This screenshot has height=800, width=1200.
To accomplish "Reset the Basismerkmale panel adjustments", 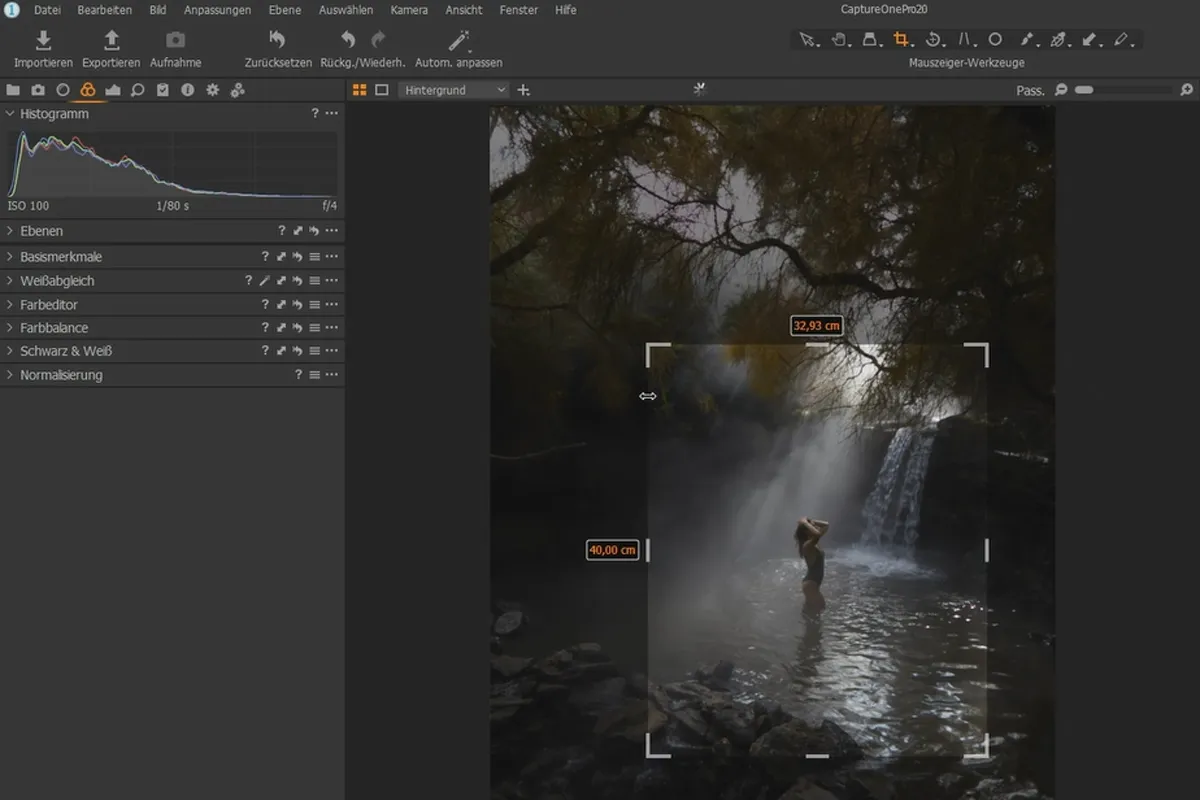I will (298, 257).
